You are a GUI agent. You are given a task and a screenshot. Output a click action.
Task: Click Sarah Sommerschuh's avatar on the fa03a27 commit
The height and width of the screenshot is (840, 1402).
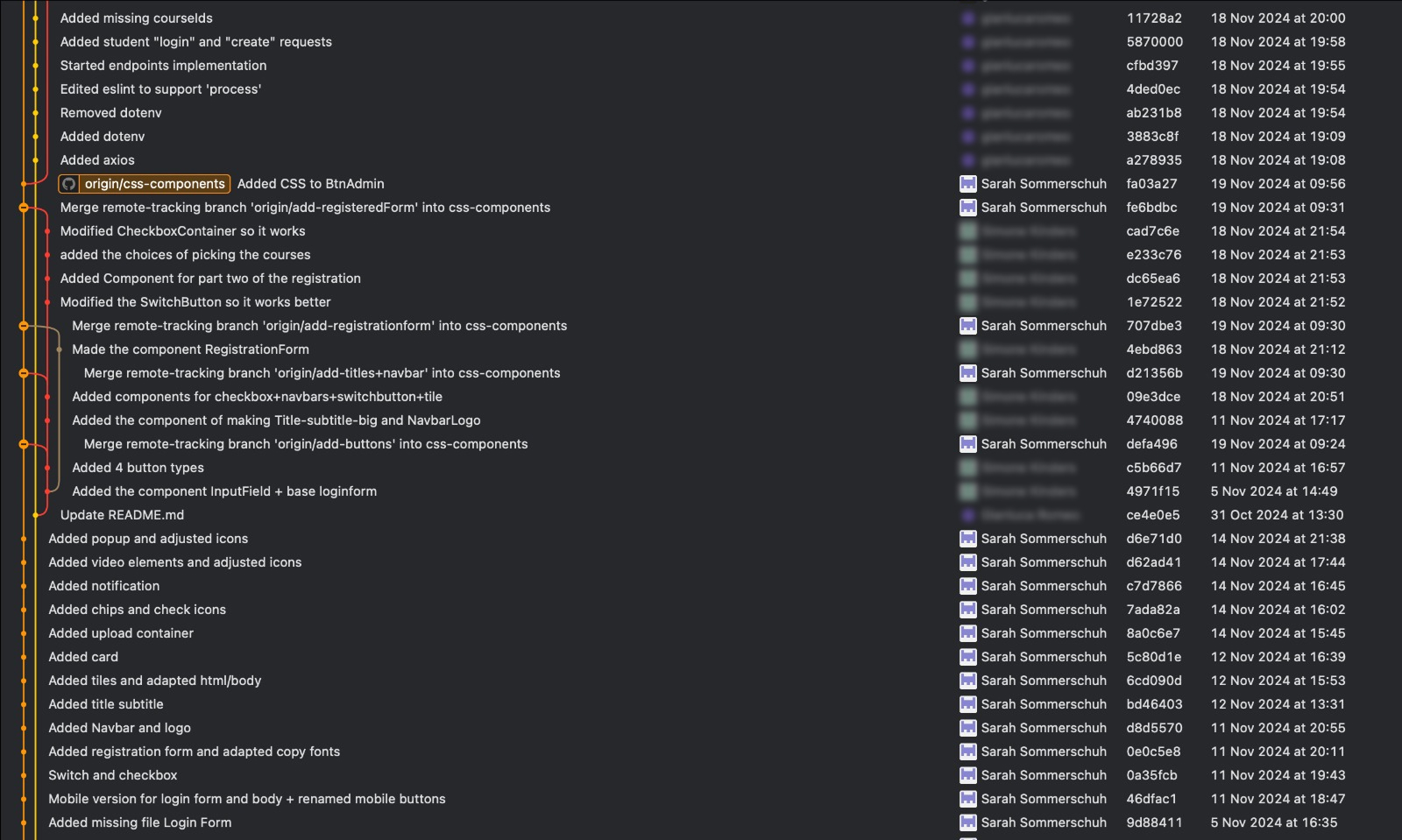967,184
